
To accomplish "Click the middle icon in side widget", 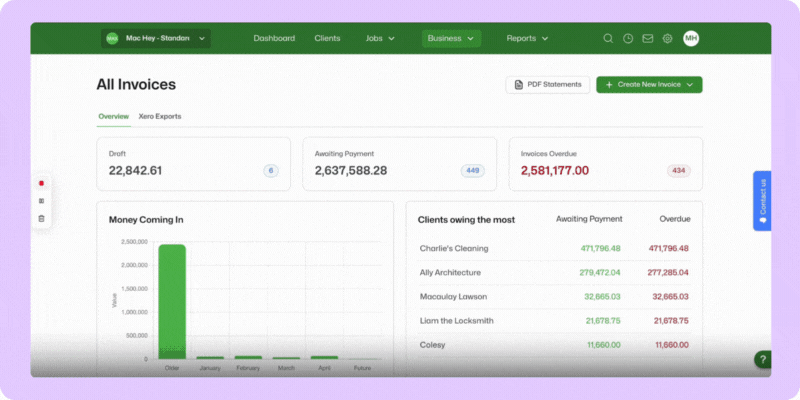I will 41,201.
